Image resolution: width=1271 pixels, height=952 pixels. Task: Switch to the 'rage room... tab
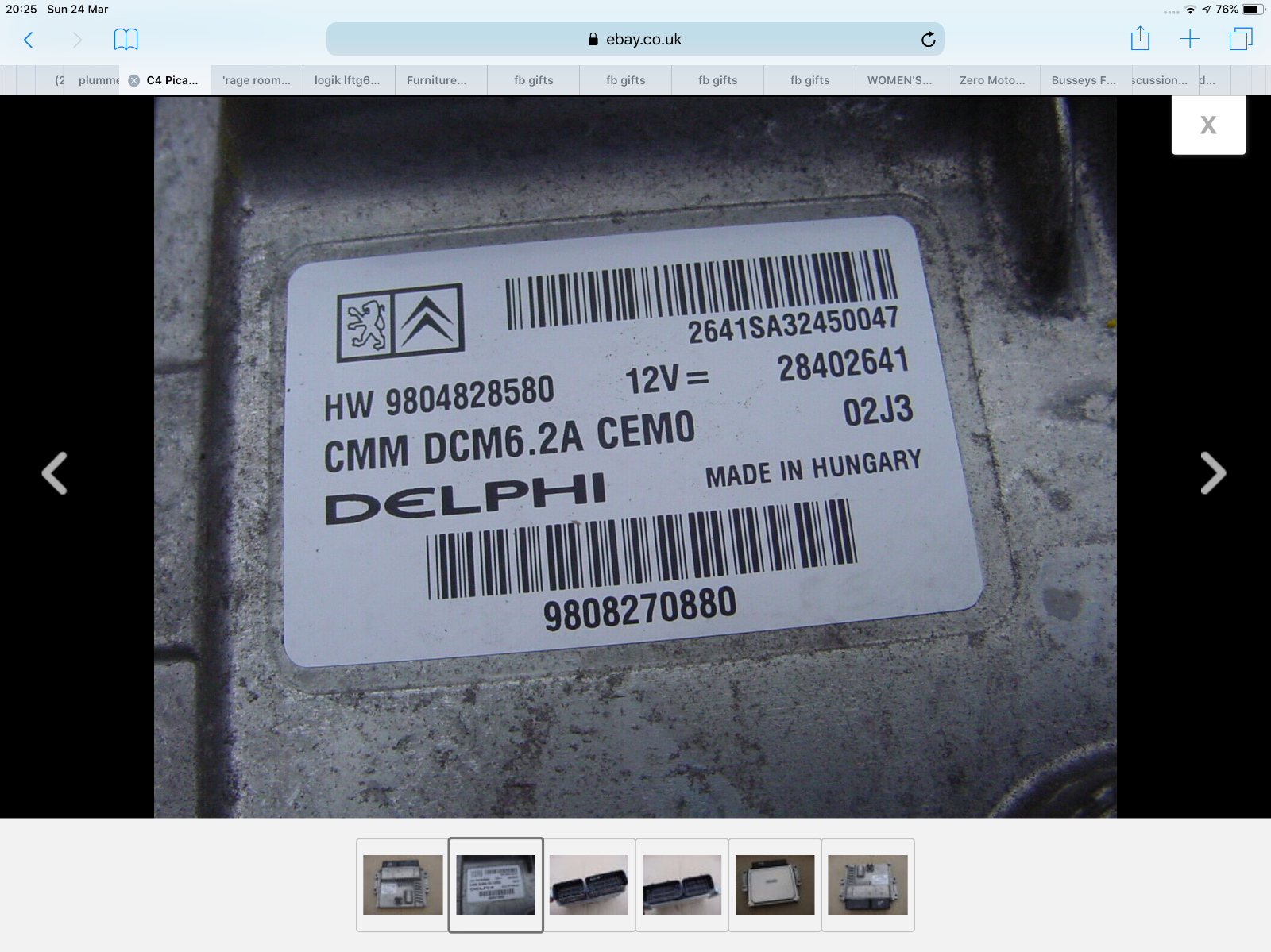[257, 80]
